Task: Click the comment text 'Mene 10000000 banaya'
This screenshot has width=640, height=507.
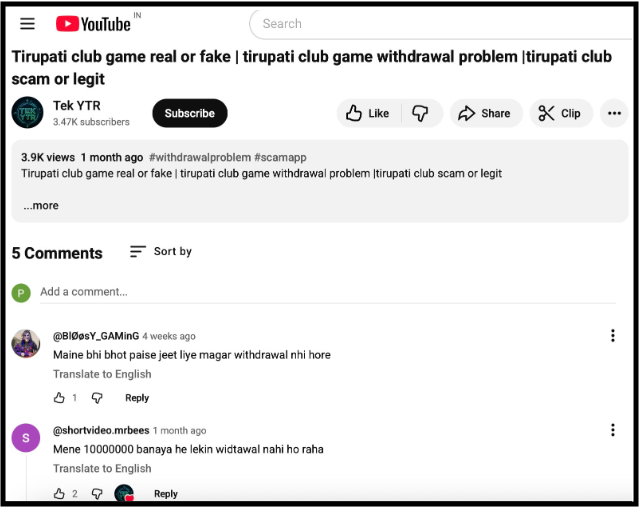Action: [x=188, y=449]
